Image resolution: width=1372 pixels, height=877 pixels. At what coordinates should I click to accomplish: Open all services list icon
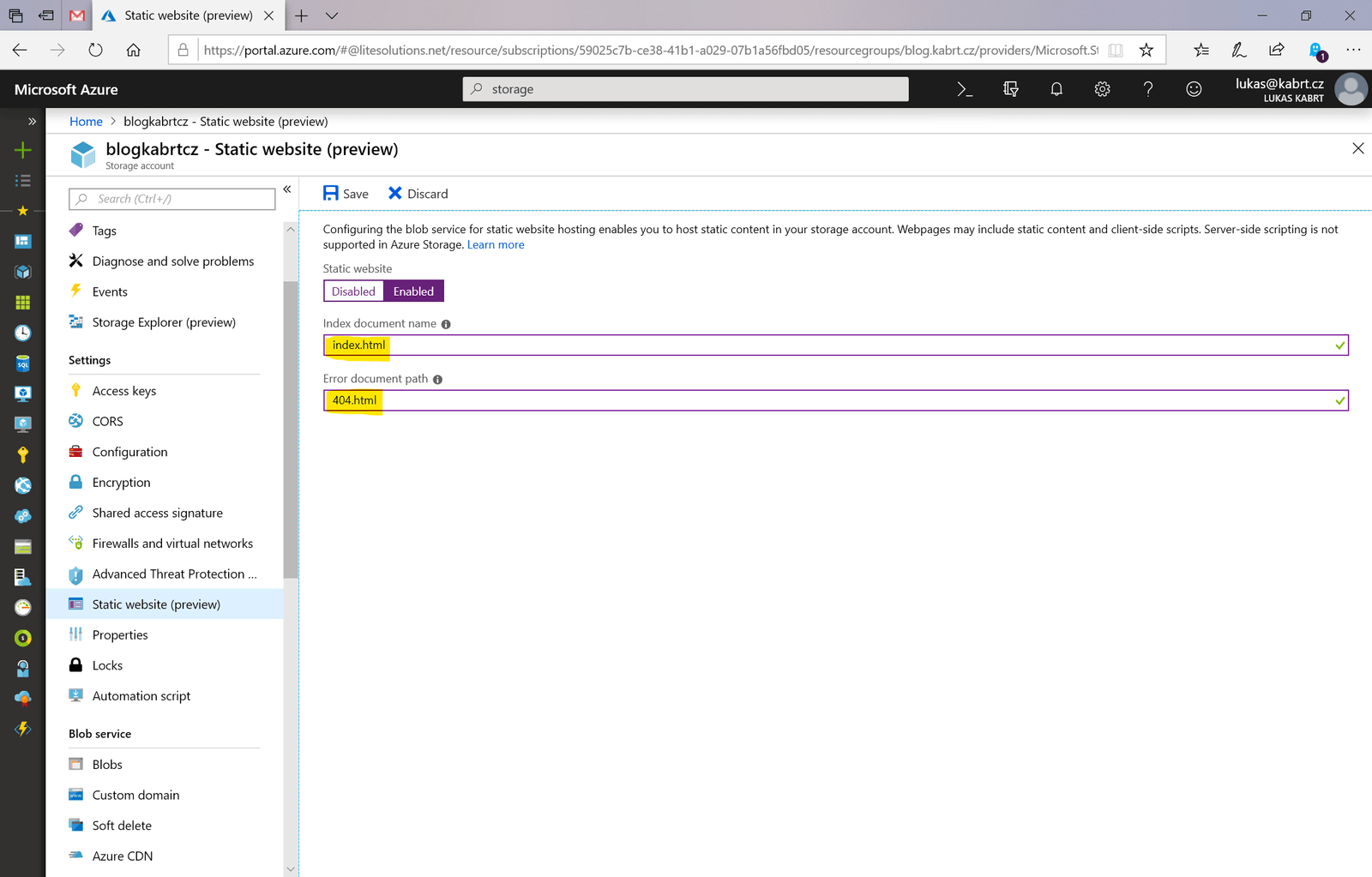coord(23,180)
